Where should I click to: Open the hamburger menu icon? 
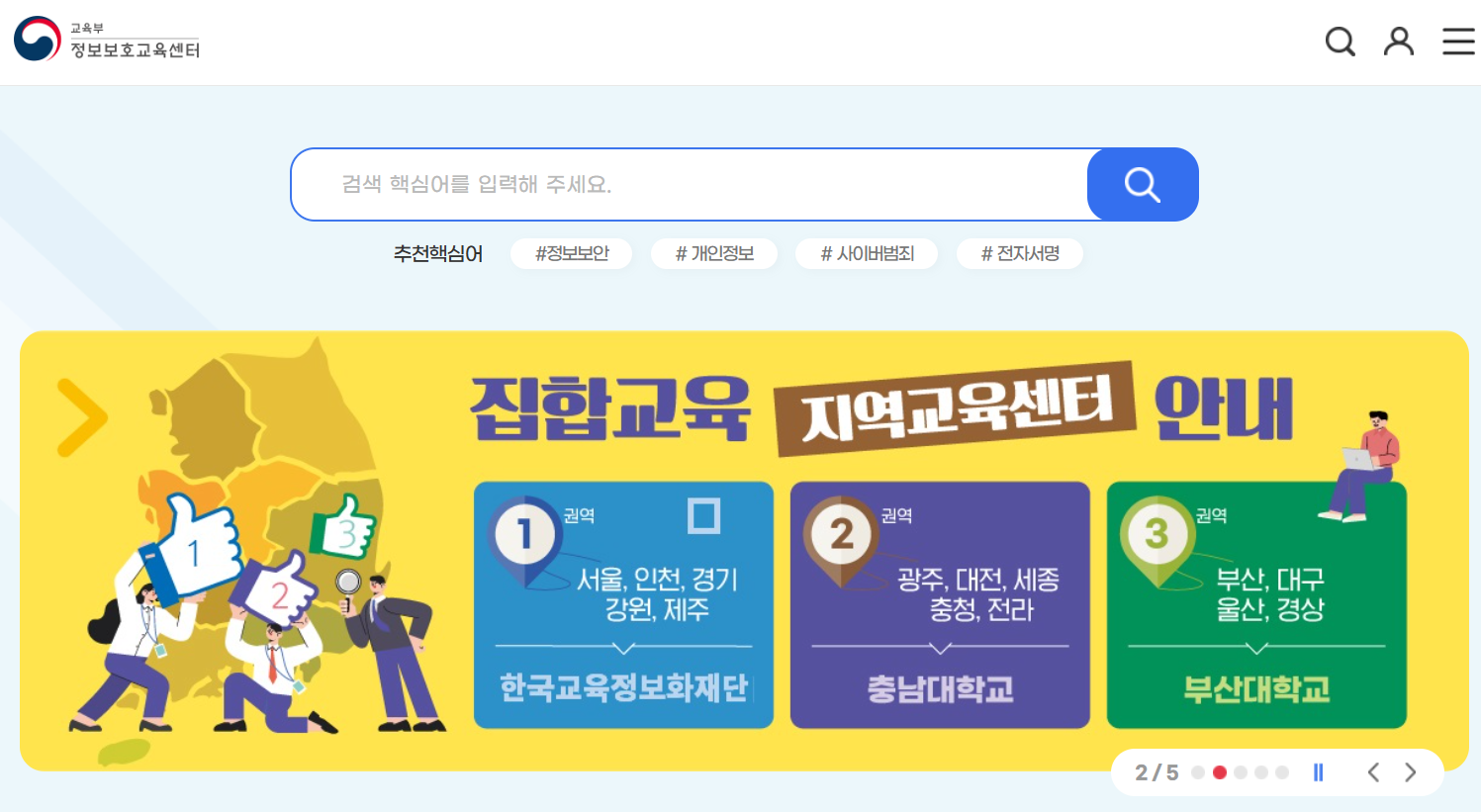(x=1458, y=42)
